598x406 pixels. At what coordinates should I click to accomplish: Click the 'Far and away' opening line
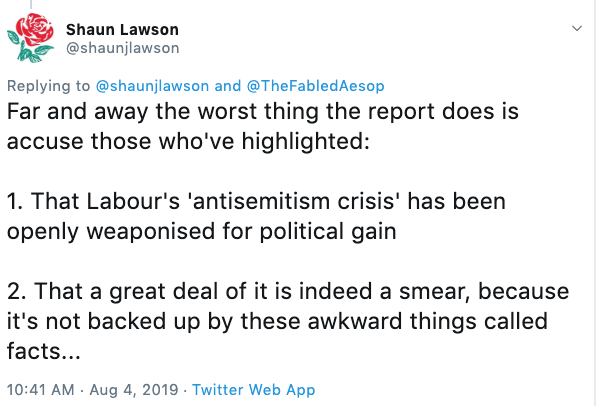pyautogui.click(x=263, y=112)
